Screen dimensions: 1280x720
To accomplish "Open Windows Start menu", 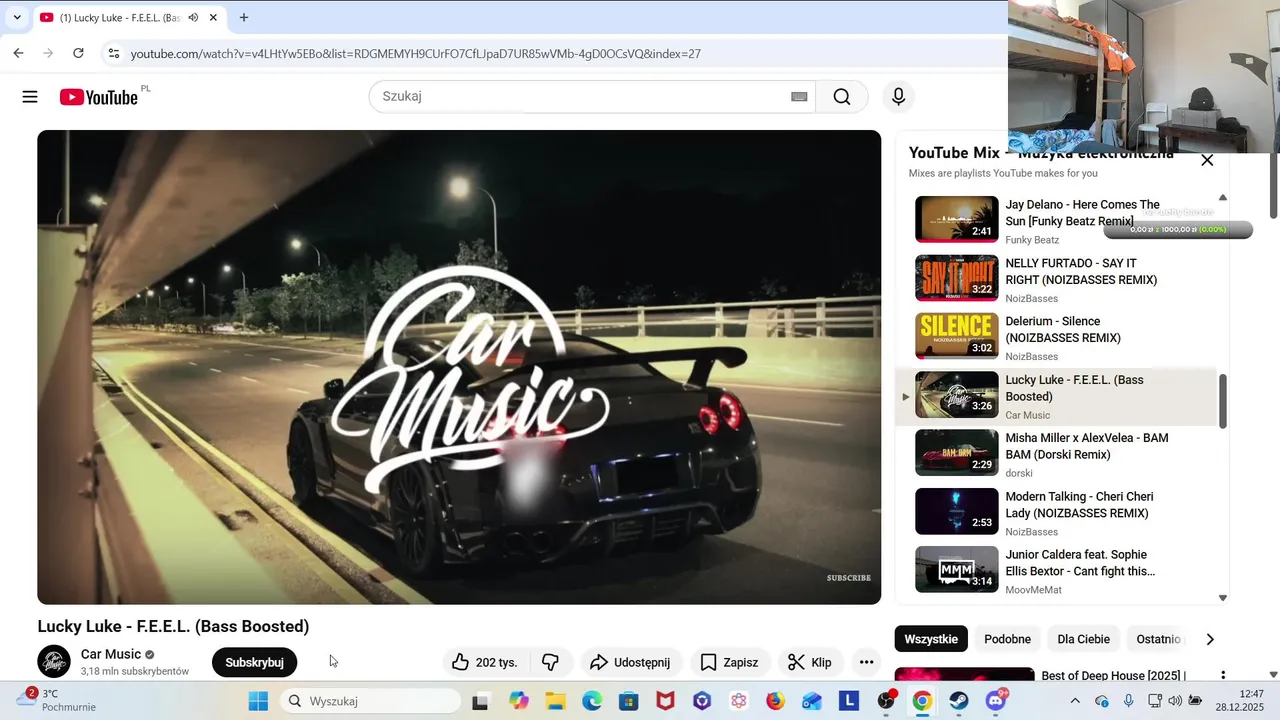I will [x=258, y=701].
